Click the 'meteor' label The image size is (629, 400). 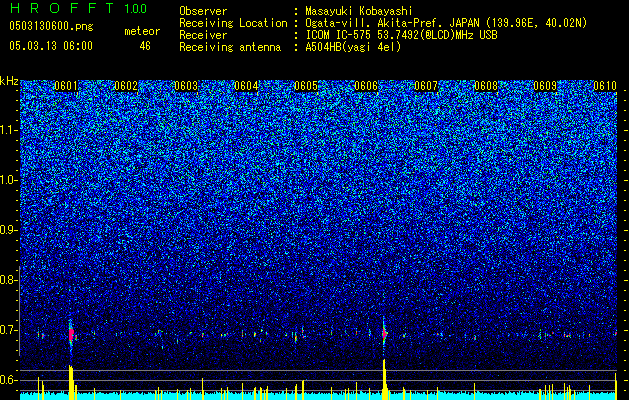(x=142, y=31)
